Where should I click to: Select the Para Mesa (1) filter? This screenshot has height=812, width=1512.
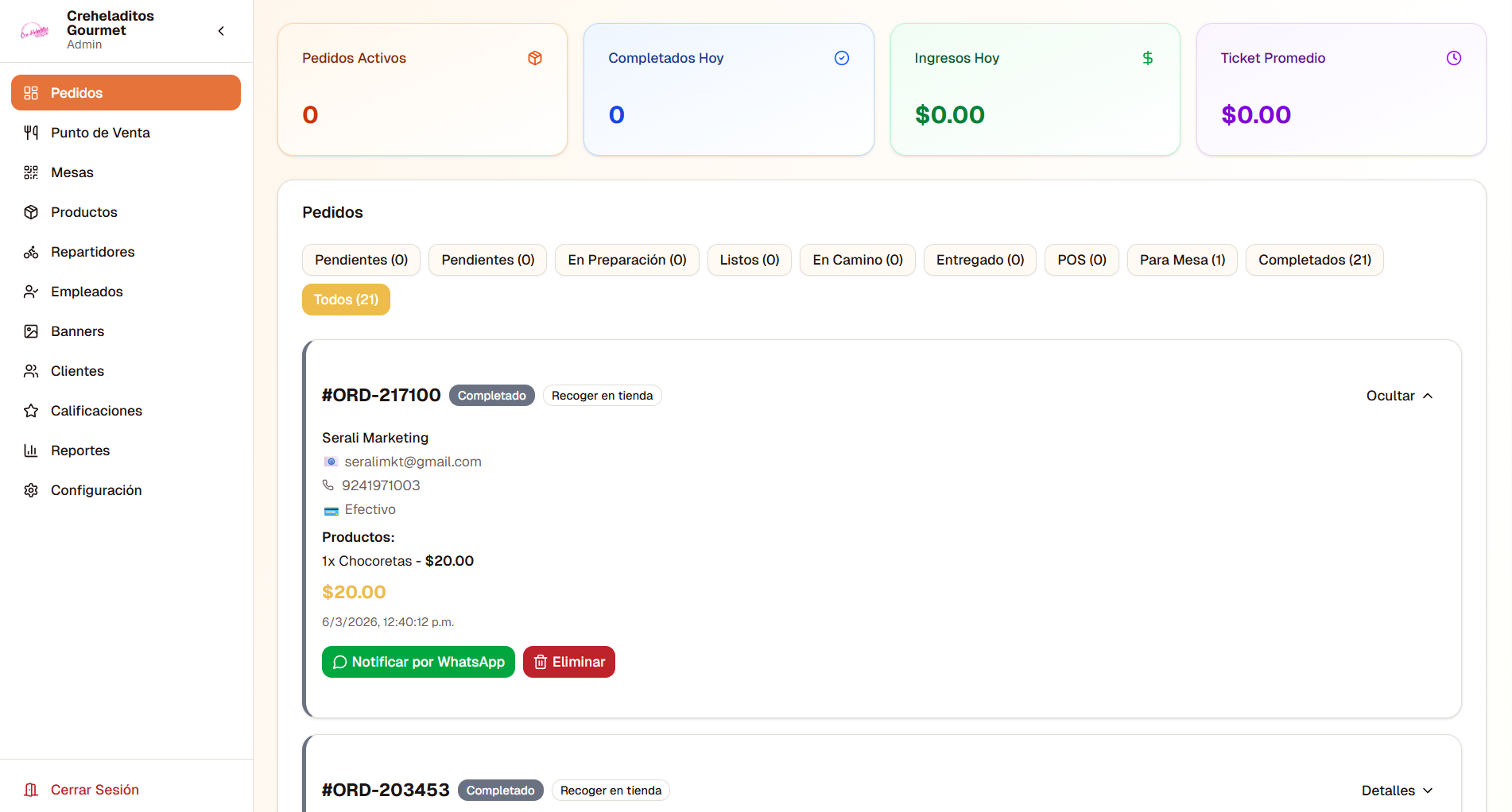1182,260
